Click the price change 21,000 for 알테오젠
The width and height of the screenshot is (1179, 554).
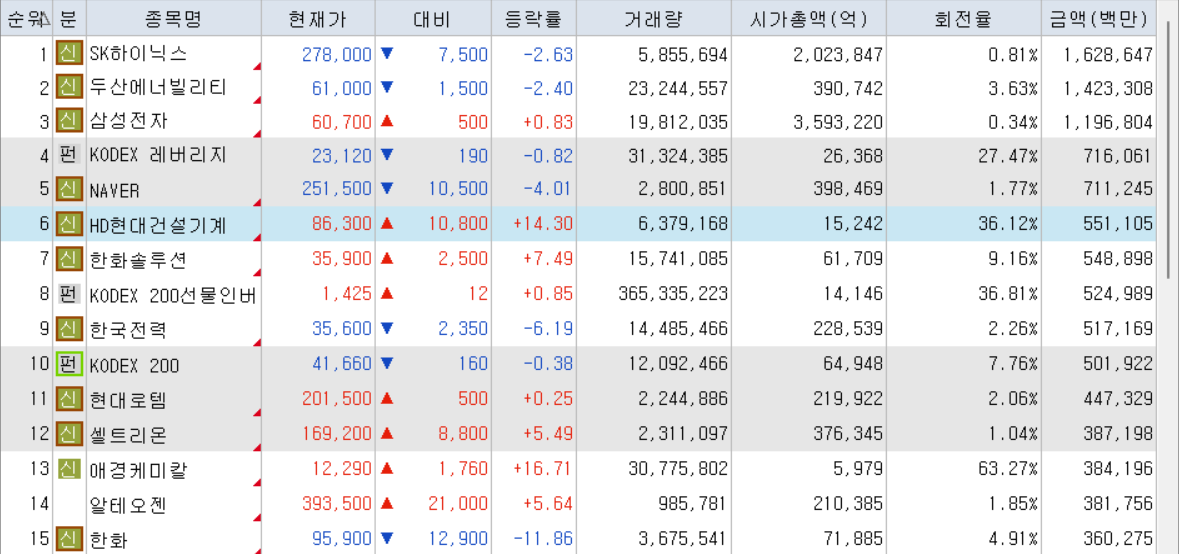[x=458, y=504]
